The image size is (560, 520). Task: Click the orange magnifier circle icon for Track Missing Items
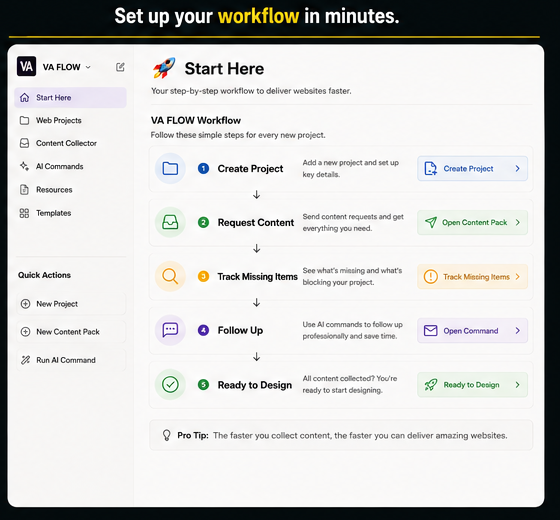170,276
